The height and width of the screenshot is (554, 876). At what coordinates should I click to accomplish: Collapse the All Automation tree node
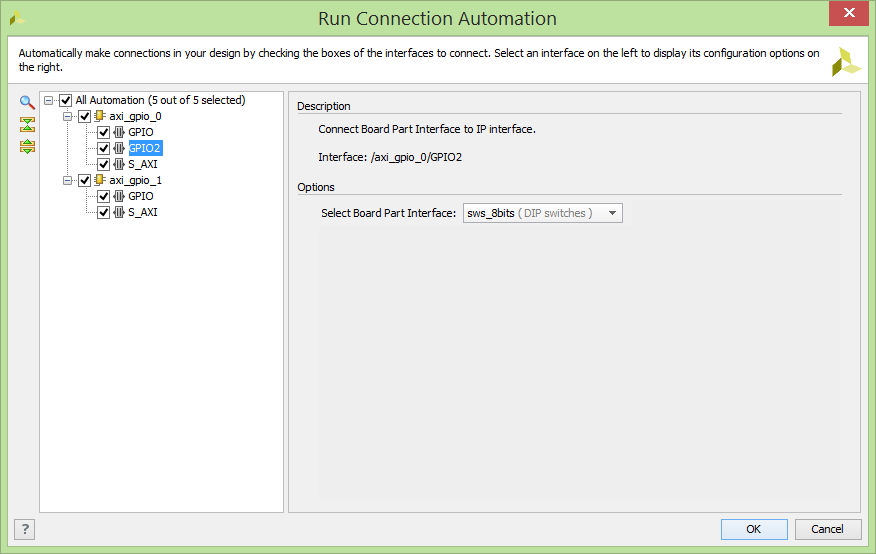coord(49,101)
